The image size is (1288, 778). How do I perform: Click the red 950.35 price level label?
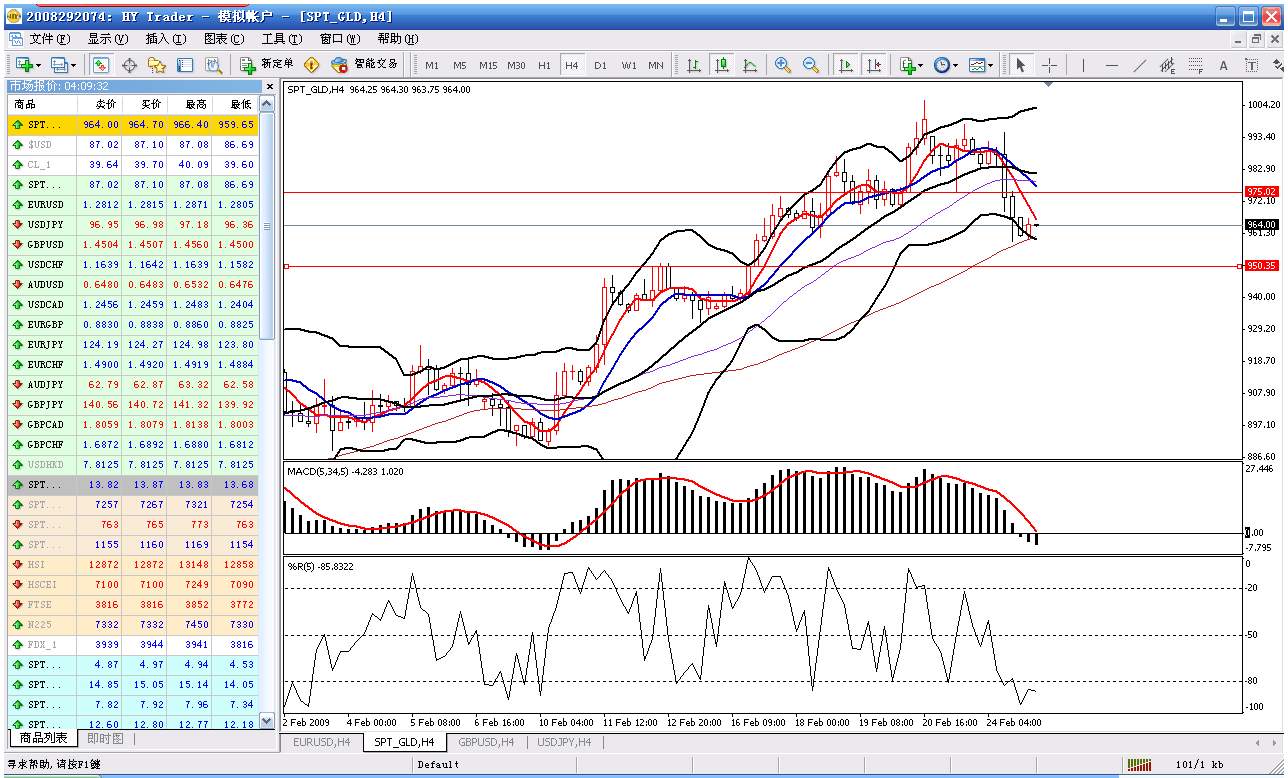point(1261,266)
